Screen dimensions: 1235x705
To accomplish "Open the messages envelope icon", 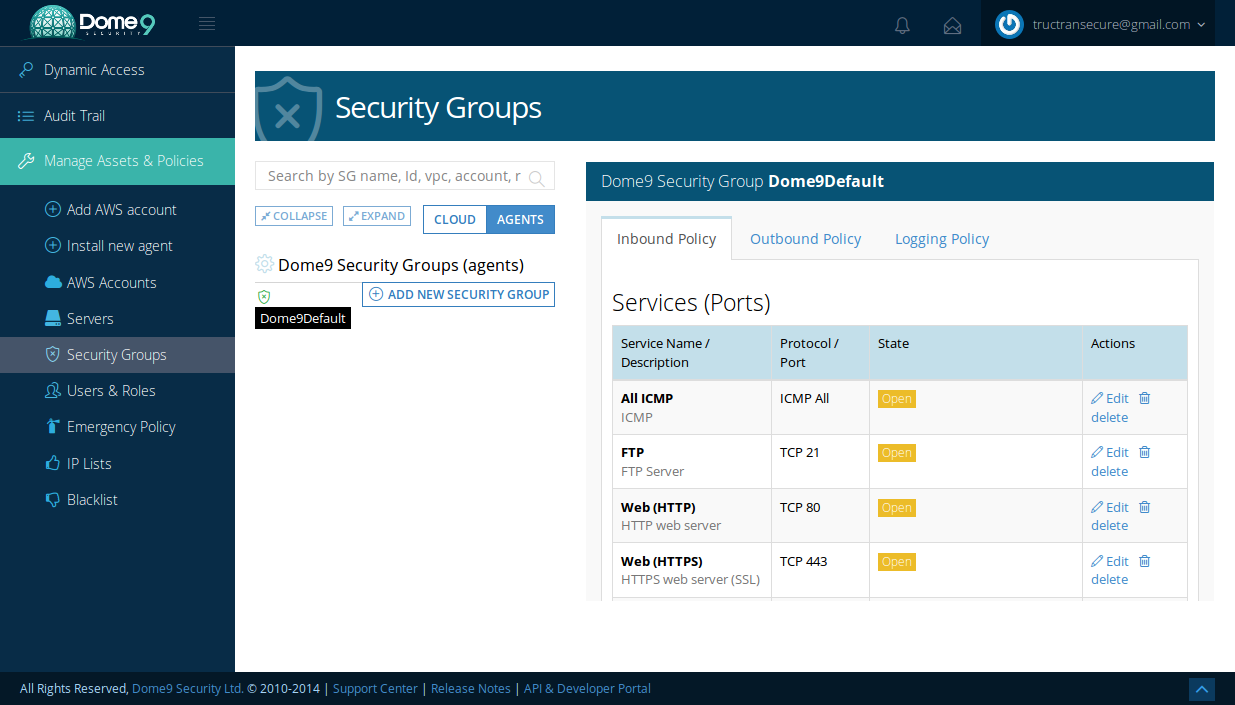I will [952, 25].
